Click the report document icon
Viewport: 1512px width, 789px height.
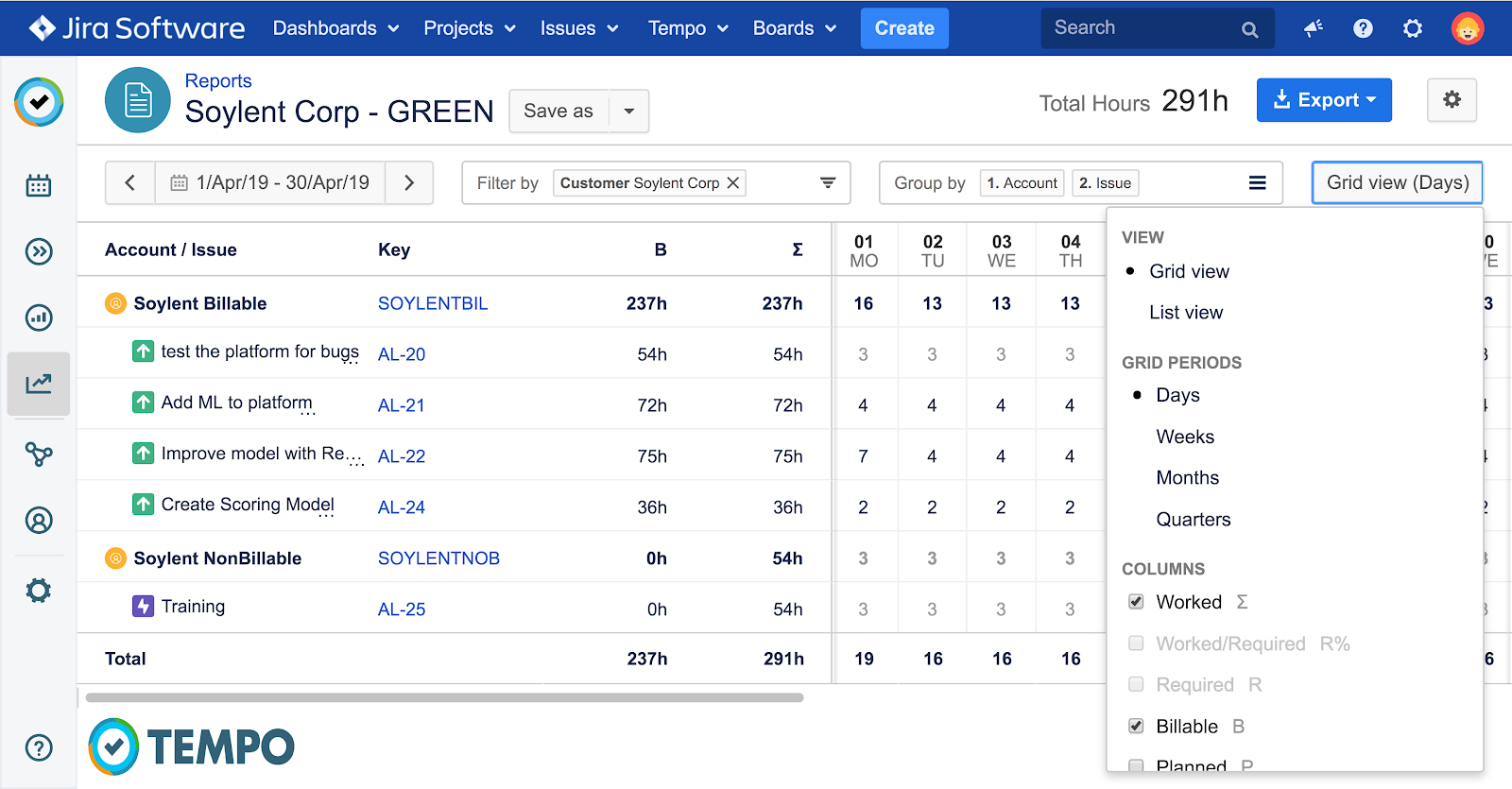[138, 100]
